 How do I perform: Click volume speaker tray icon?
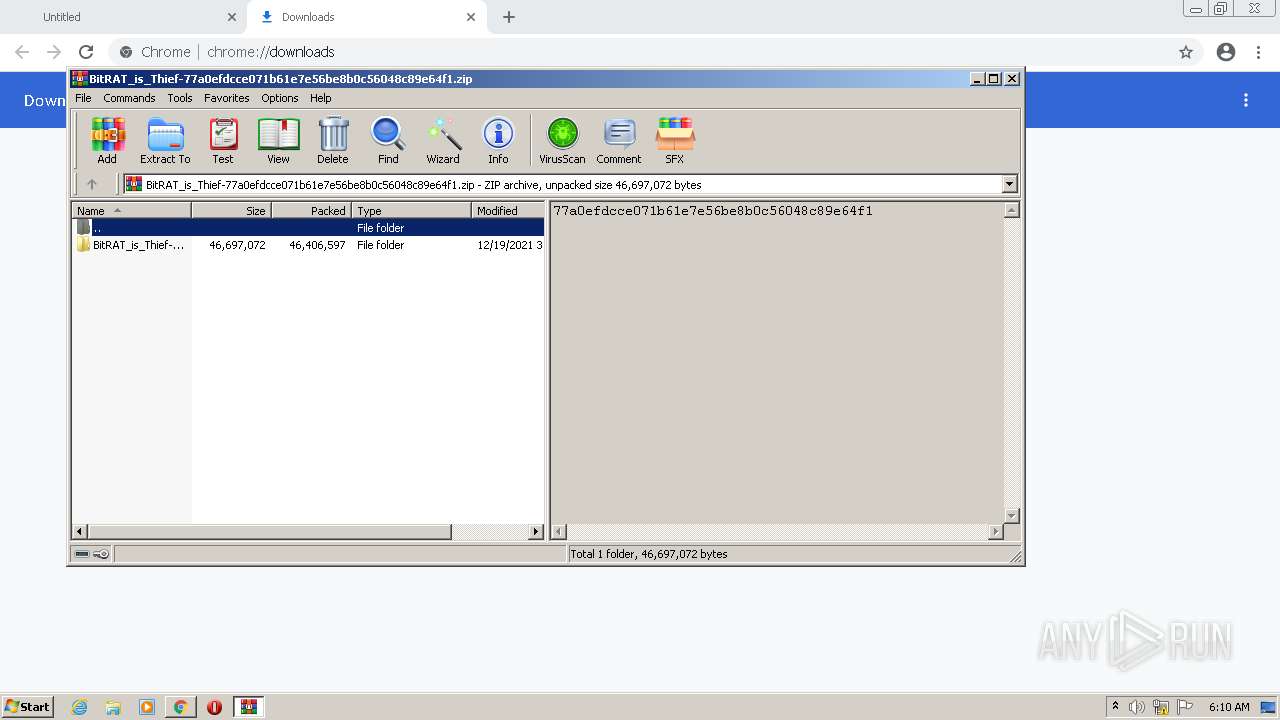coord(1137,707)
